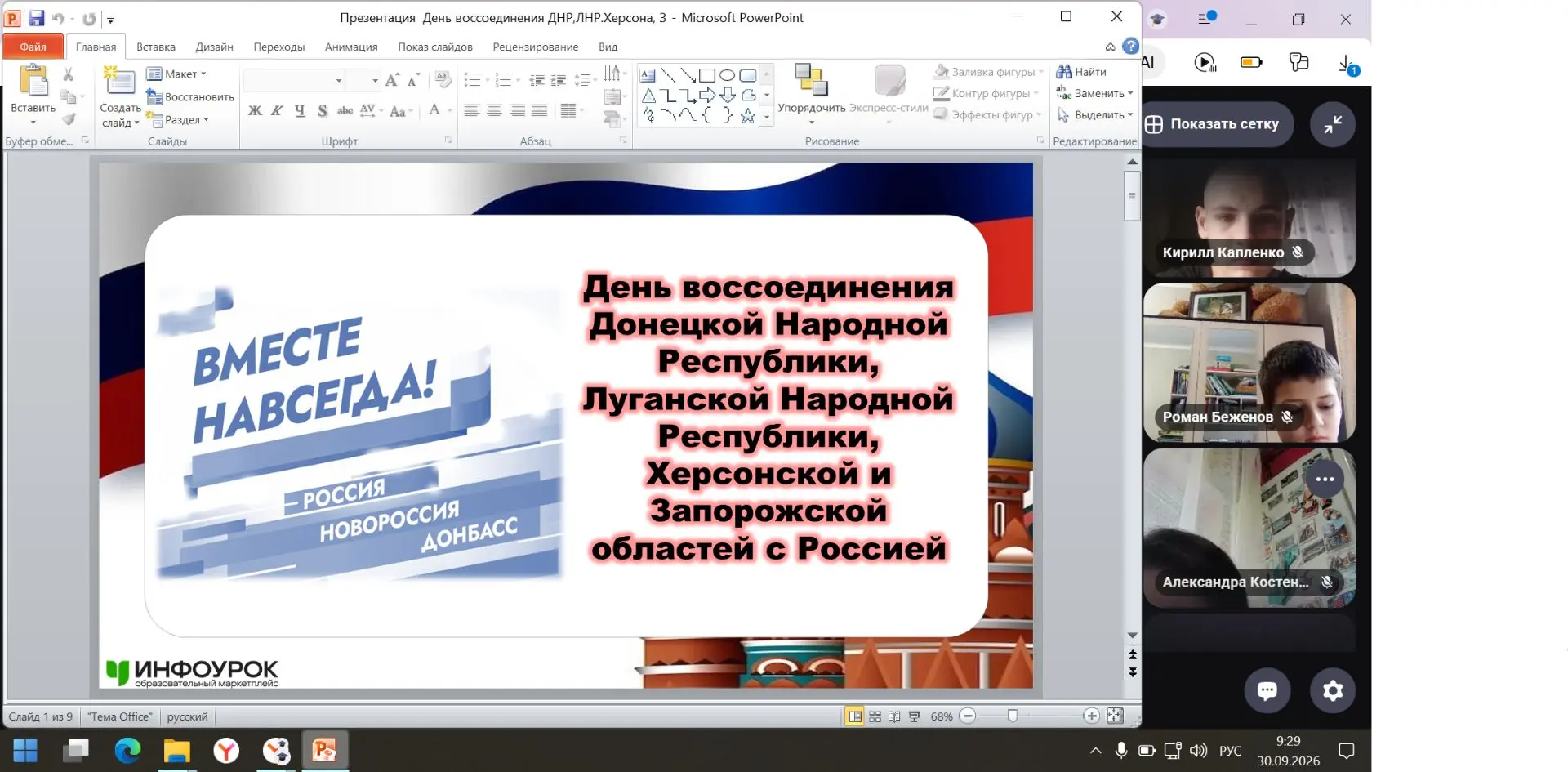Screen dimensions: 1568x772
Task: Zoom in with the plus button
Action: coord(1091,716)
